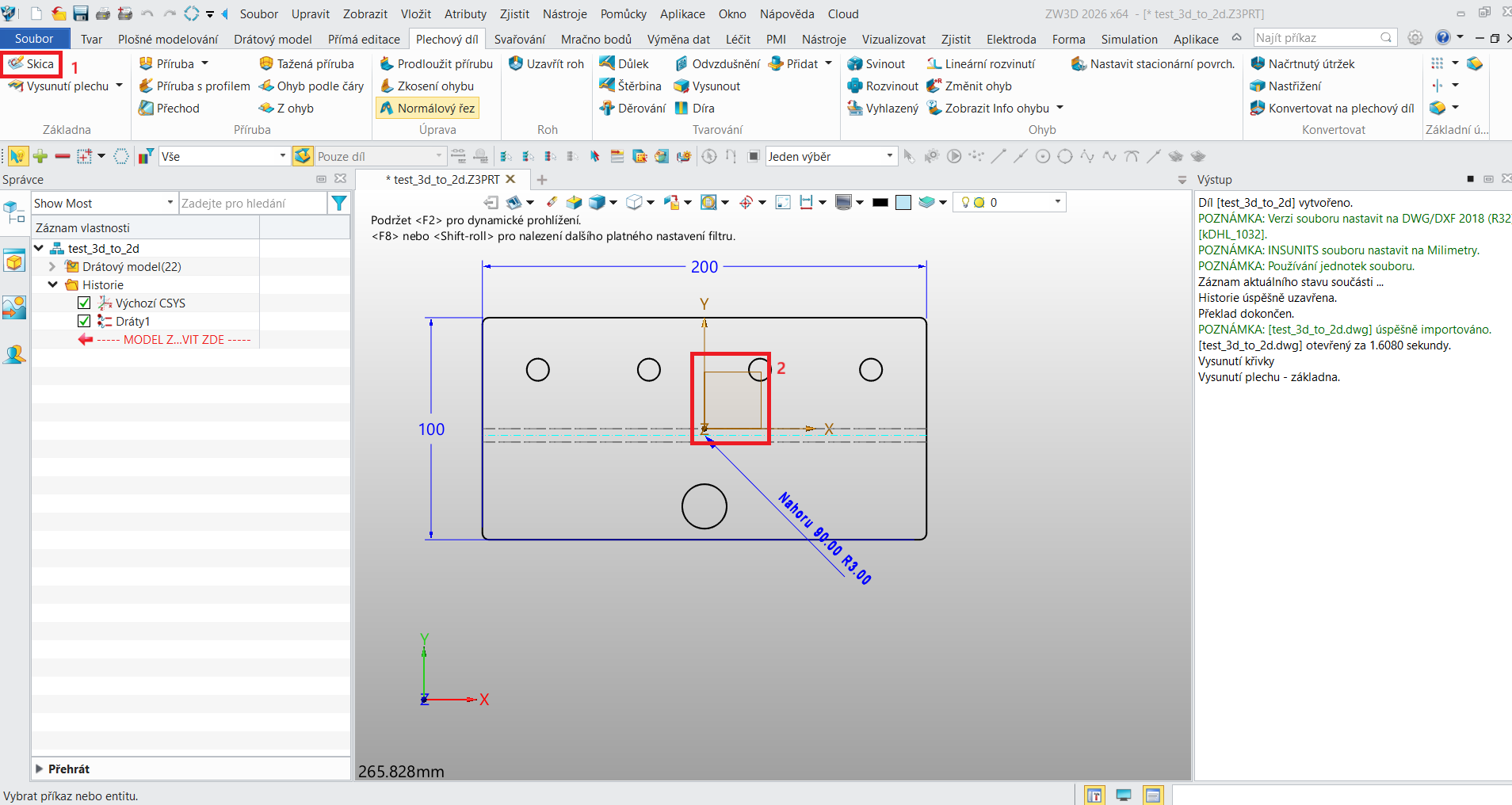
Task: Collapse the Historie tree node
Action: (52, 284)
